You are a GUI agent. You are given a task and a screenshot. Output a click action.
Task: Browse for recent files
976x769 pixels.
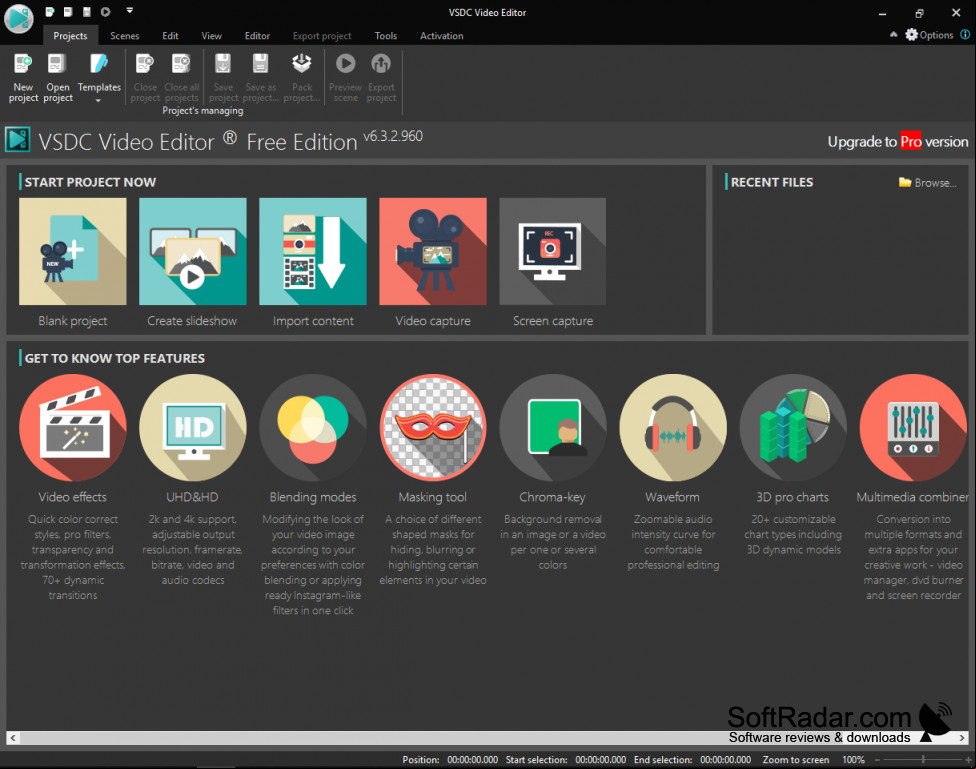coord(927,182)
